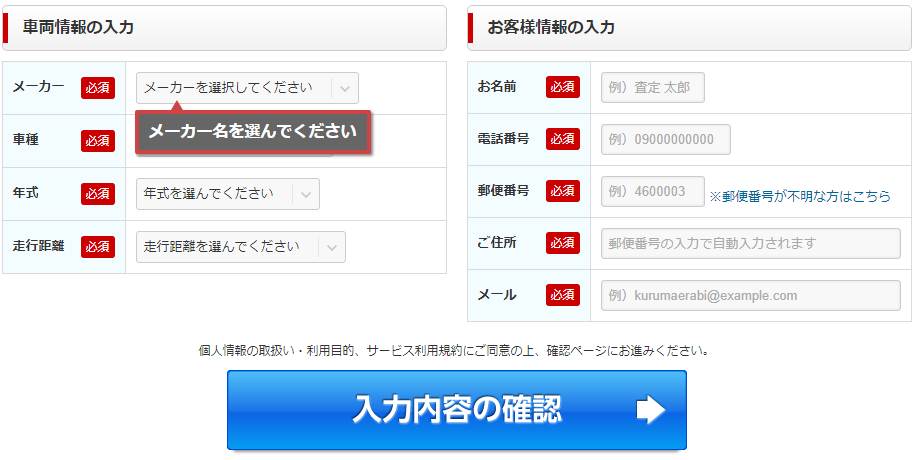
Task: Click the お客様情報の入力 section header
Action: pos(689,28)
